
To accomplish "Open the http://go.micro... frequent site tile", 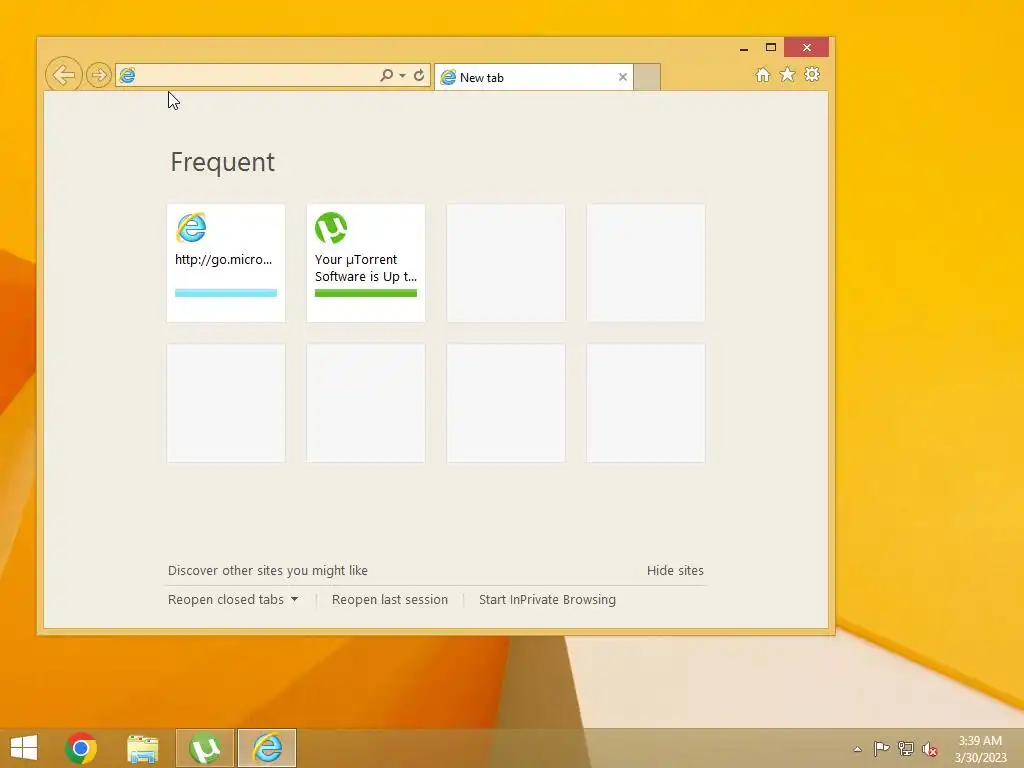I will (x=226, y=263).
